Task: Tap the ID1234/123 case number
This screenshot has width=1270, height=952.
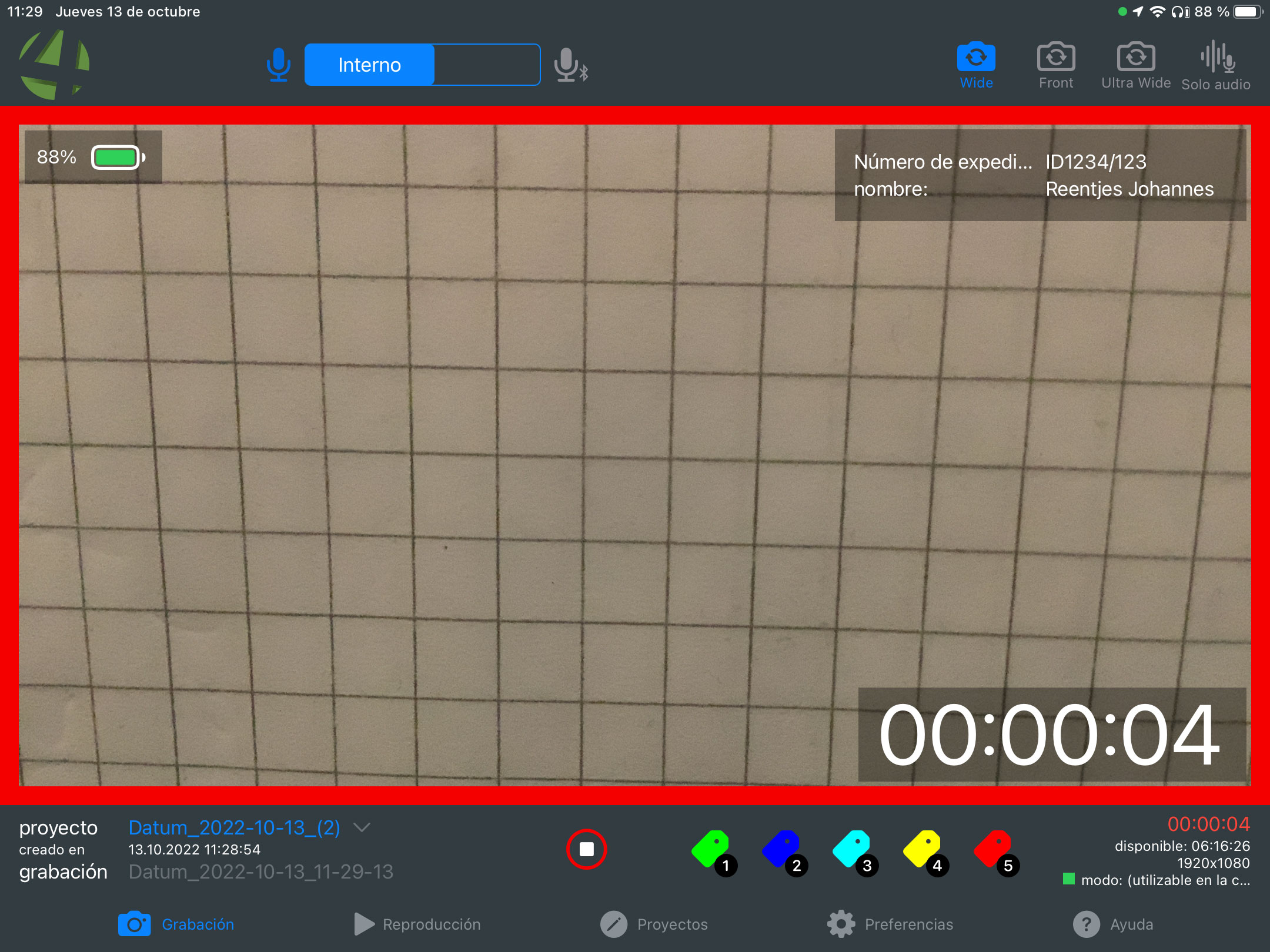Action: pyautogui.click(x=1096, y=162)
